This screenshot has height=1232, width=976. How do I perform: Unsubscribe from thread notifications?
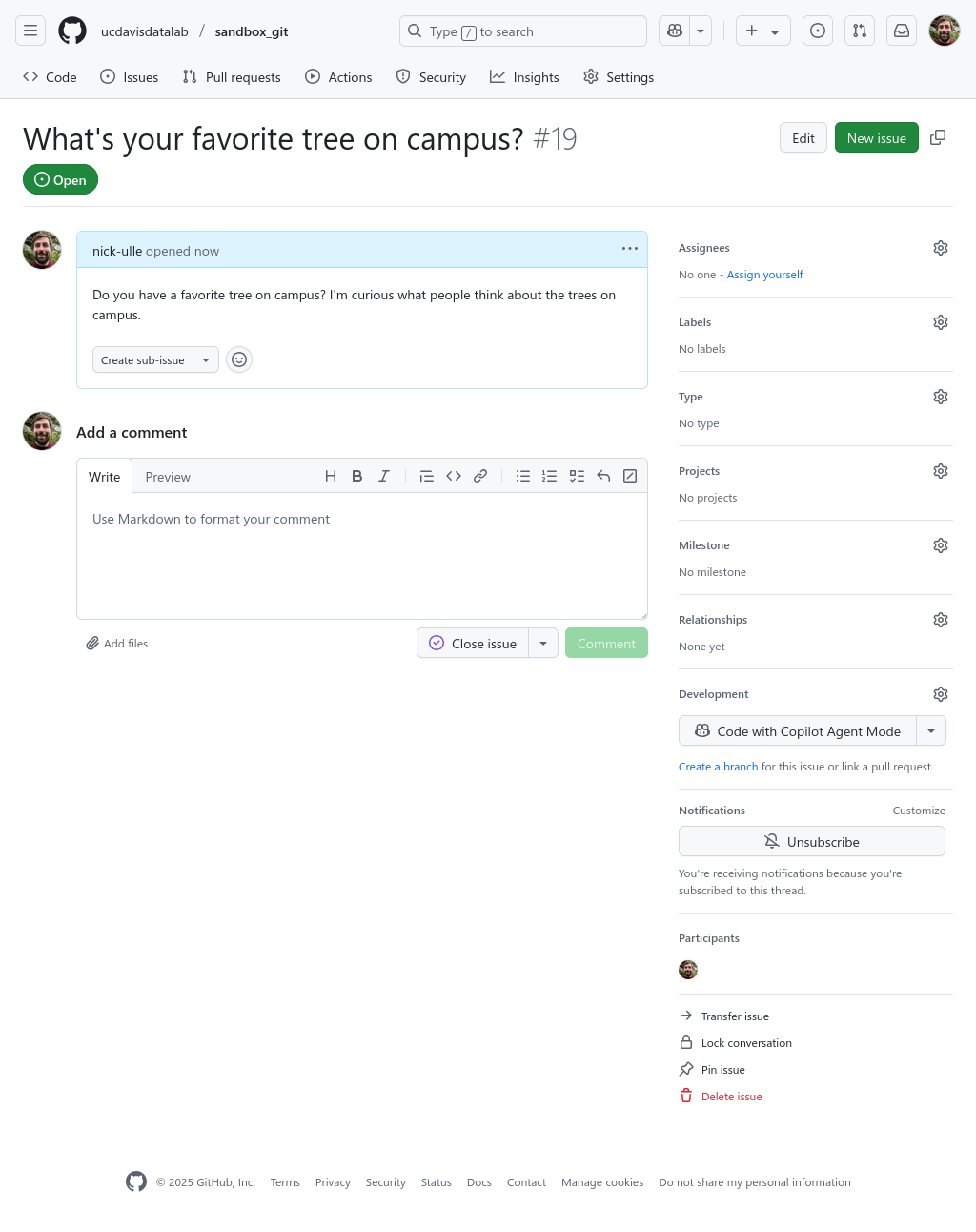point(812,842)
